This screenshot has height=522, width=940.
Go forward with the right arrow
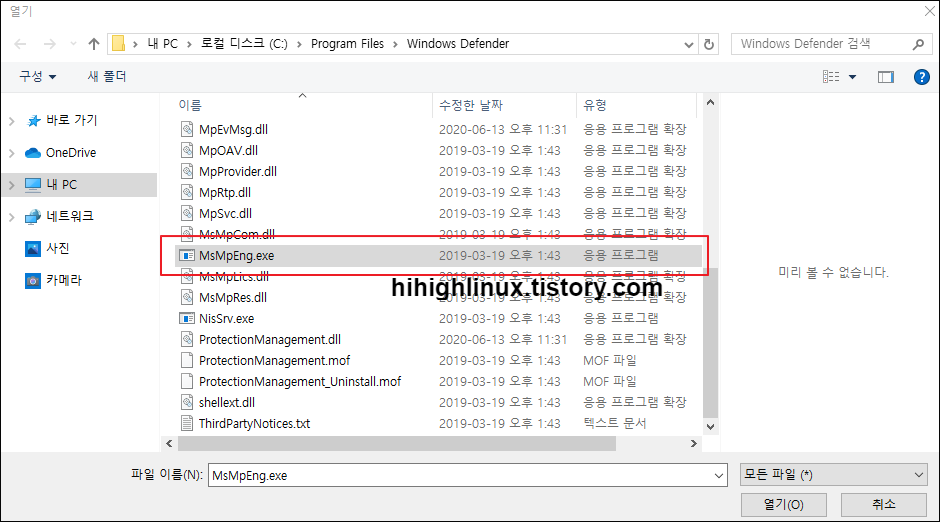(x=50, y=44)
